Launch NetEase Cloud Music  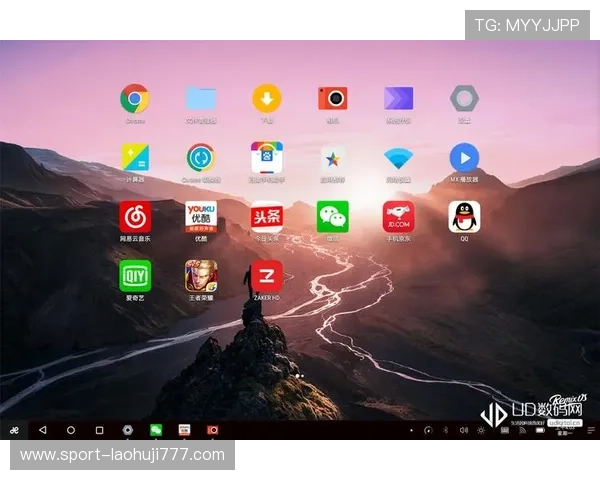135,217
